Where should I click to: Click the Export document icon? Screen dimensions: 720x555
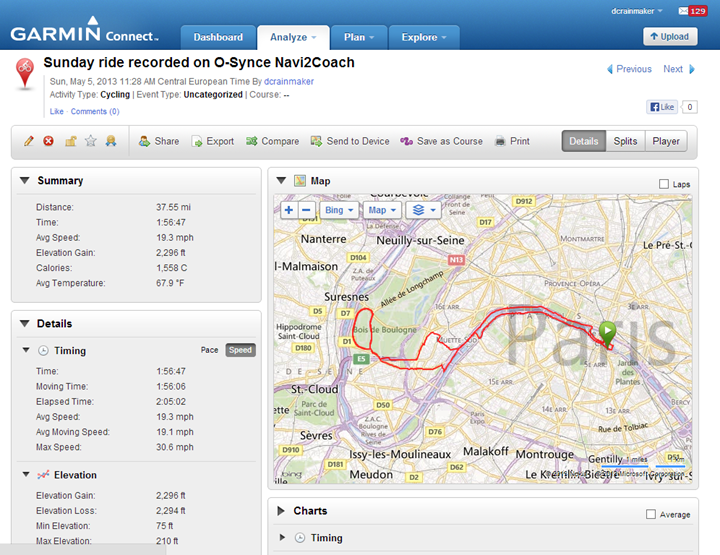pos(197,141)
